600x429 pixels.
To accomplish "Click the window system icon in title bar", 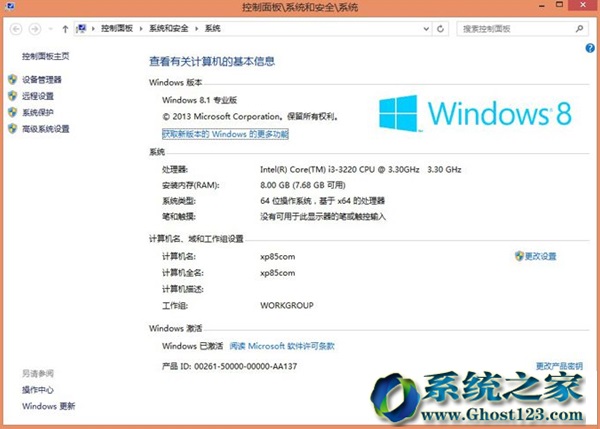I will point(10,6).
